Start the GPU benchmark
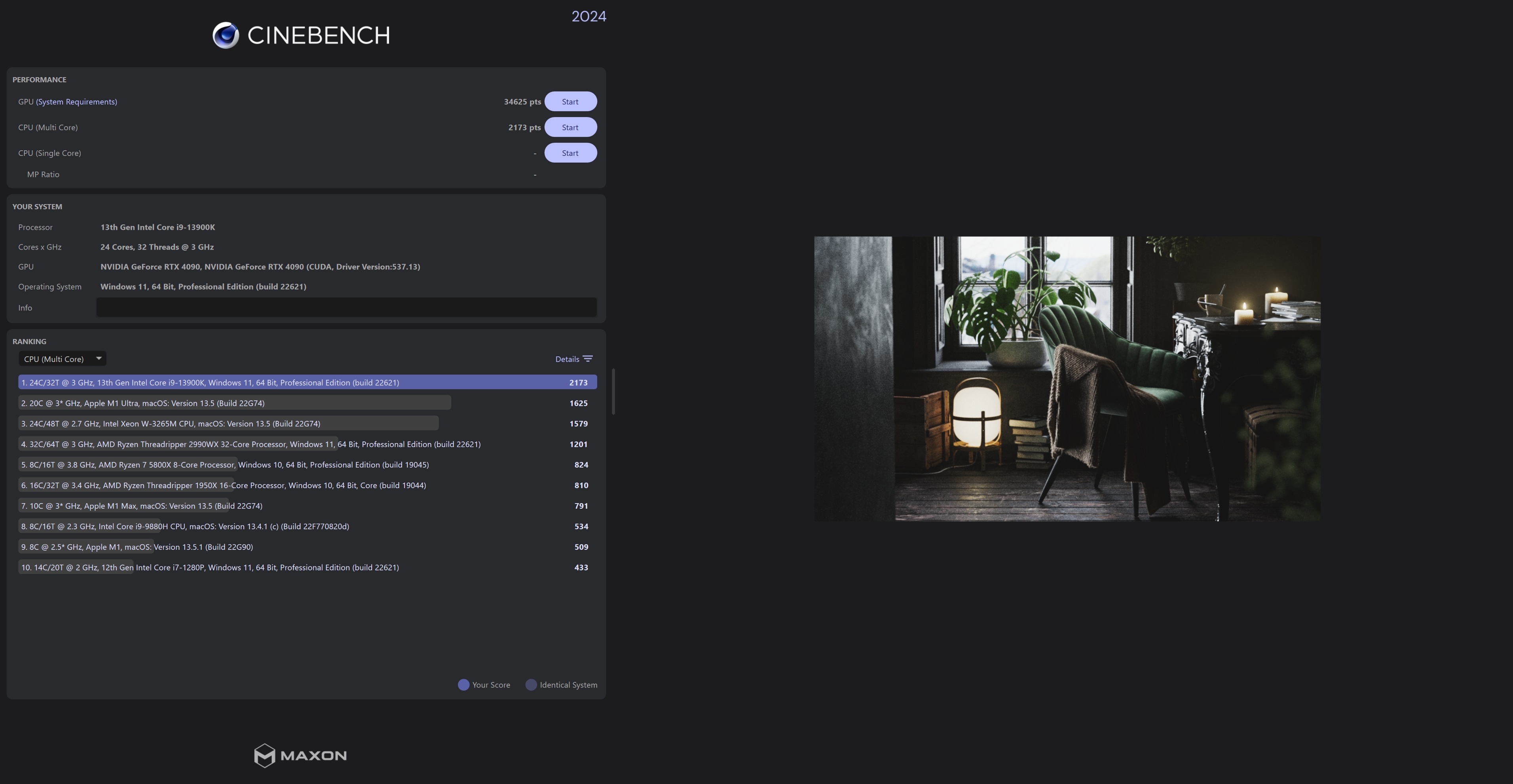 pos(570,102)
